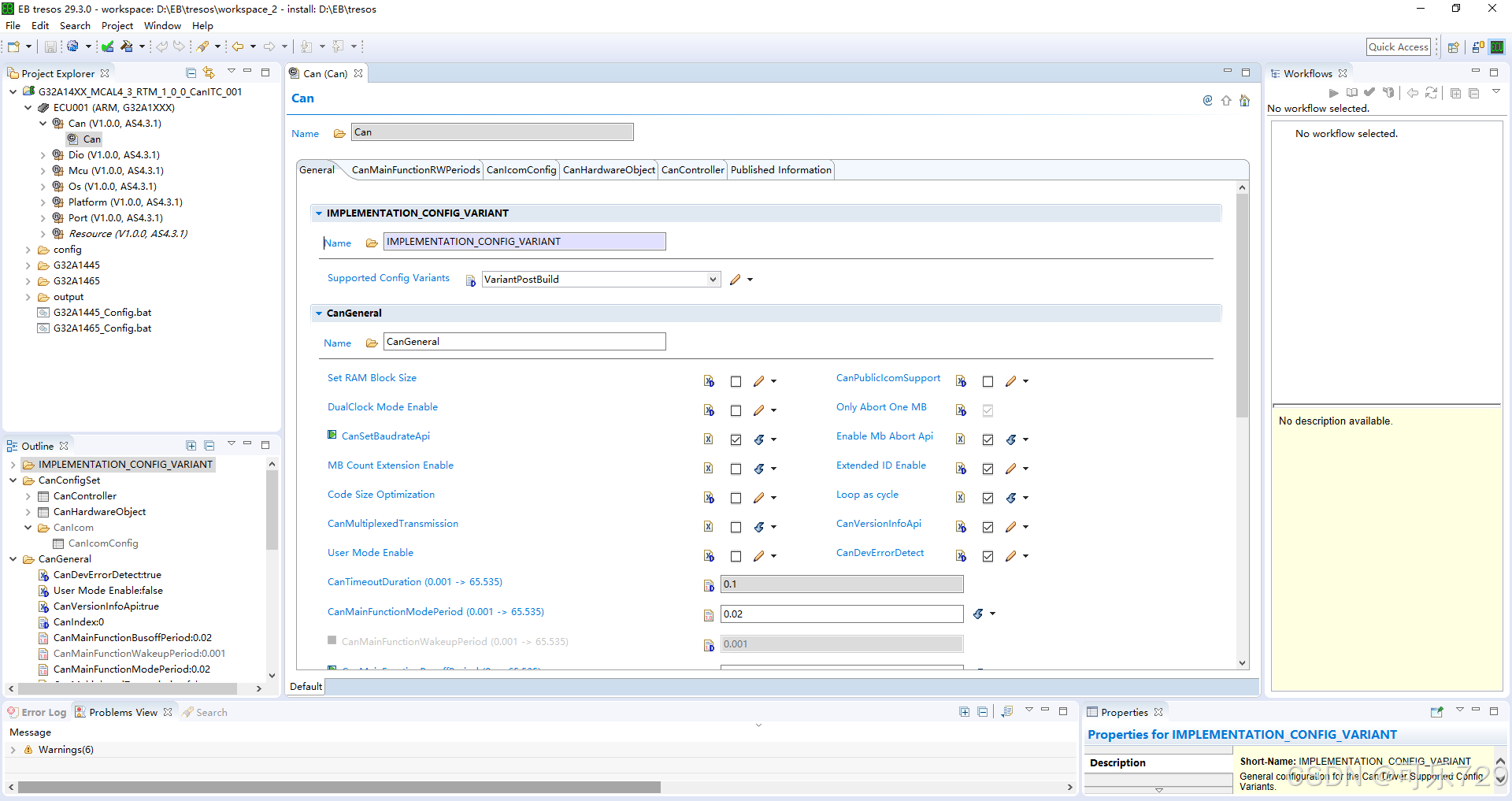Click the folder icon beside Can name field
The width and height of the screenshot is (1512, 801).
[x=339, y=133]
